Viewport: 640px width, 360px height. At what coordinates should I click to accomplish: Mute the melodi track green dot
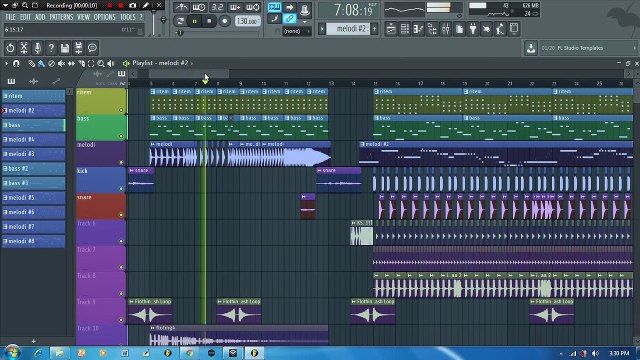coord(121,162)
